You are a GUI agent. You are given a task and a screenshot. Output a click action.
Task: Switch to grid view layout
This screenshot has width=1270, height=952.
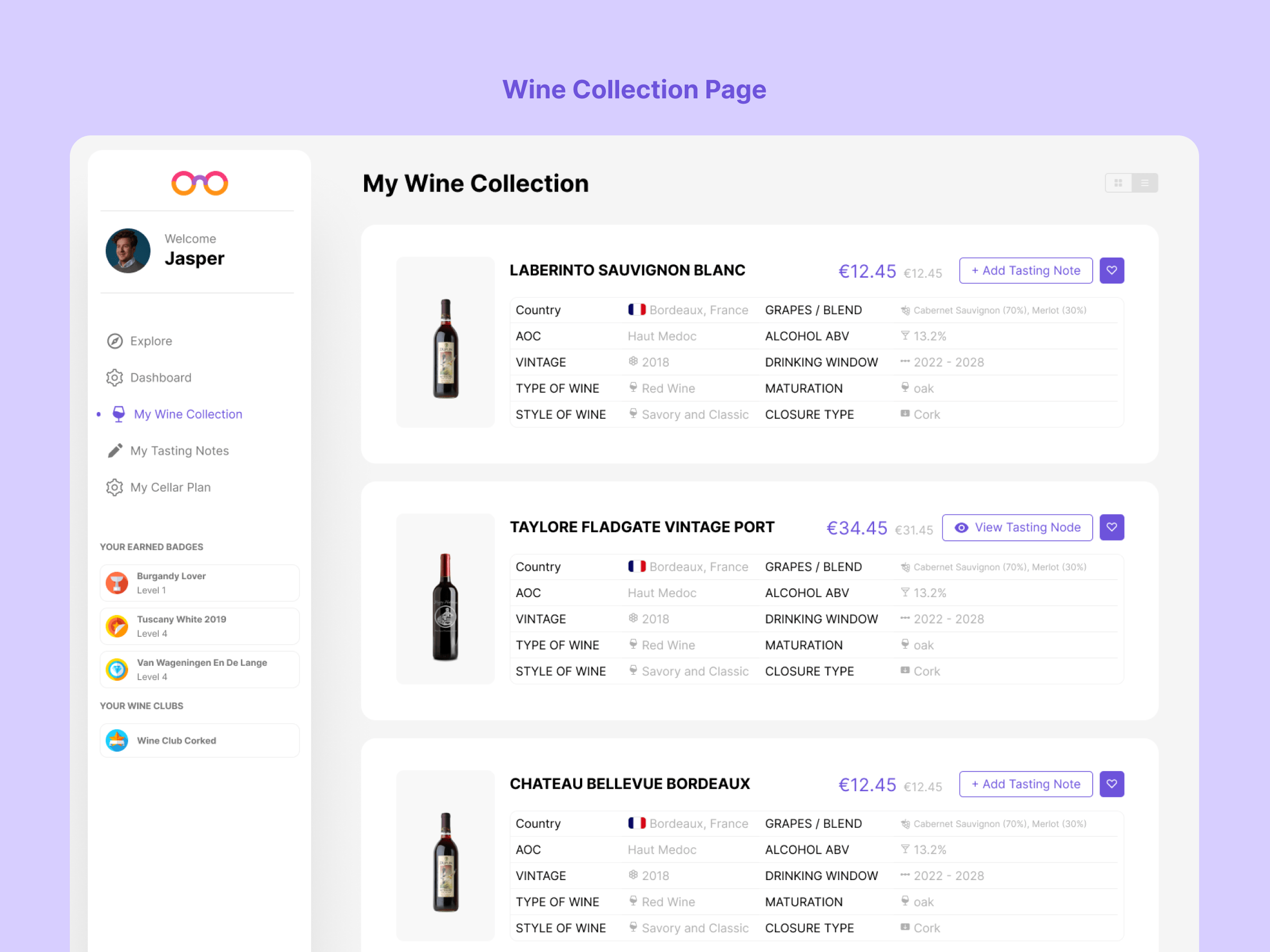point(1117,183)
